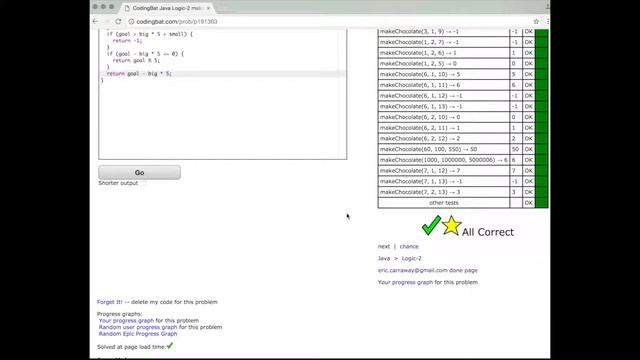Click the site info icon in the address bar
The width and height of the screenshot is (640, 360).
(131, 22)
